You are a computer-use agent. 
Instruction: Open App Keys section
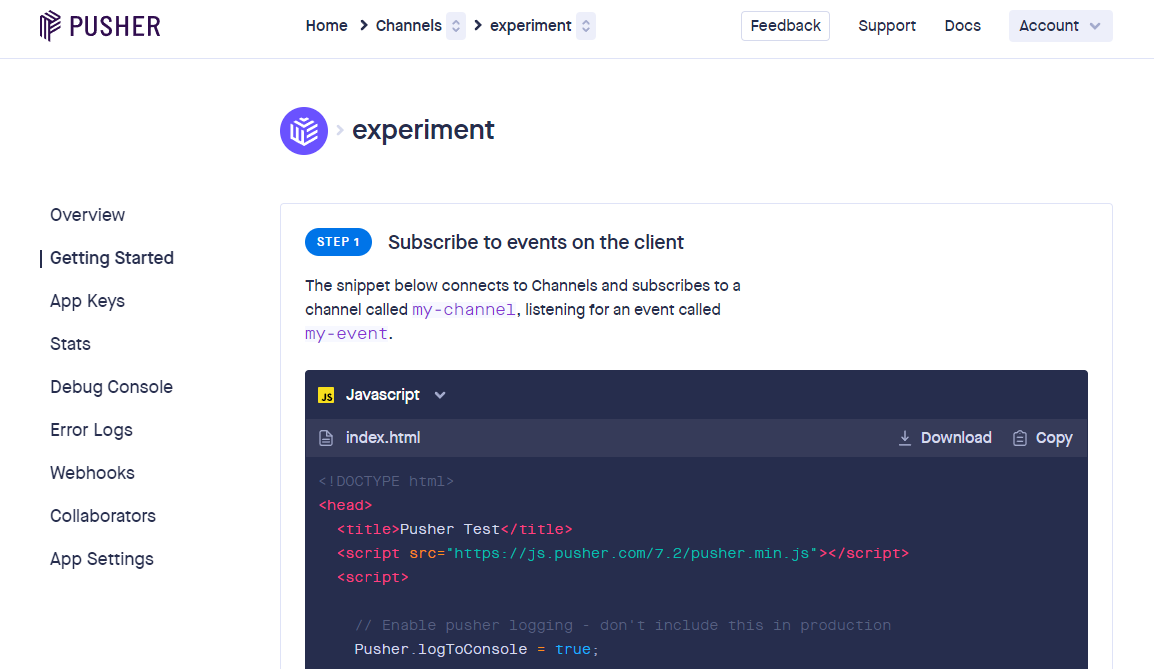[x=88, y=301]
